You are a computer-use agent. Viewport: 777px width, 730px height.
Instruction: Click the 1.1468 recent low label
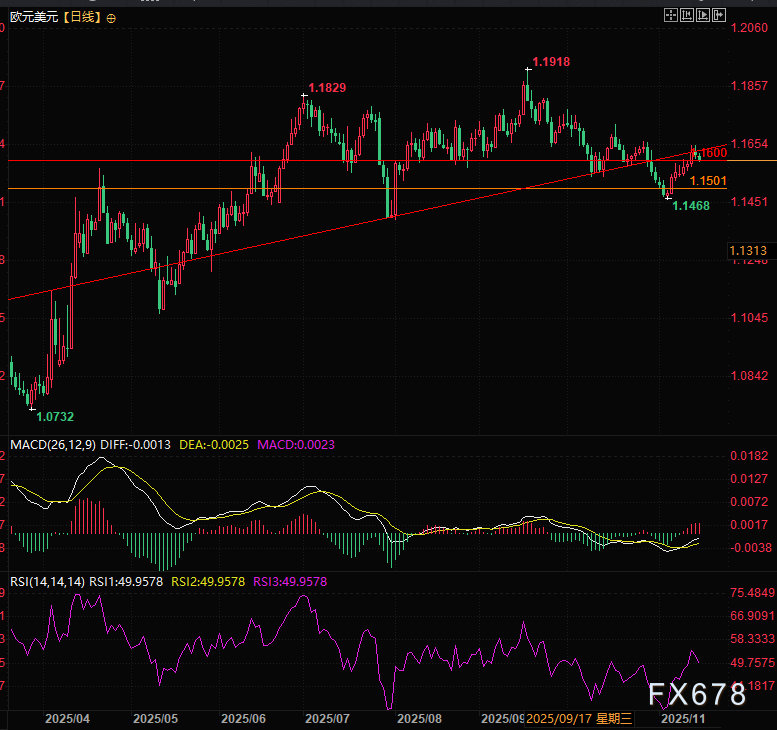pos(691,205)
